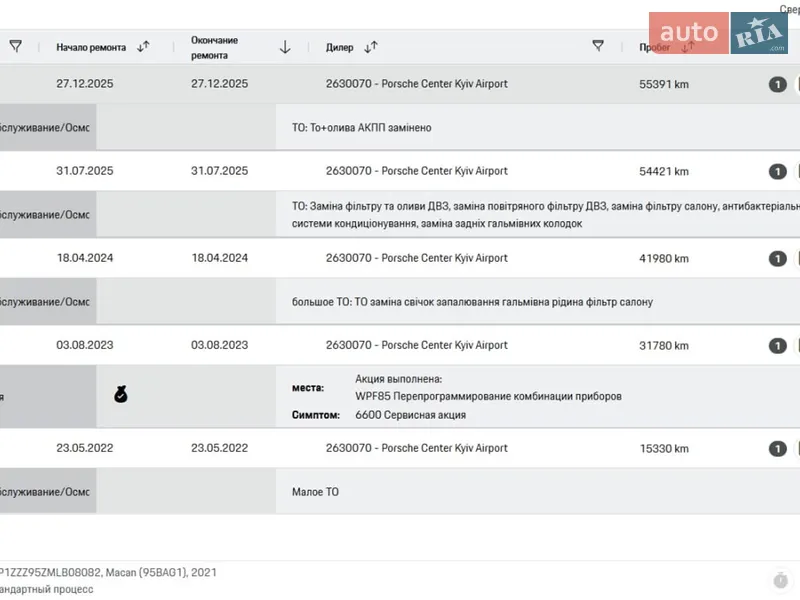Select start date 18.04.2024 cell
This screenshot has height=600, width=800.
(85, 258)
